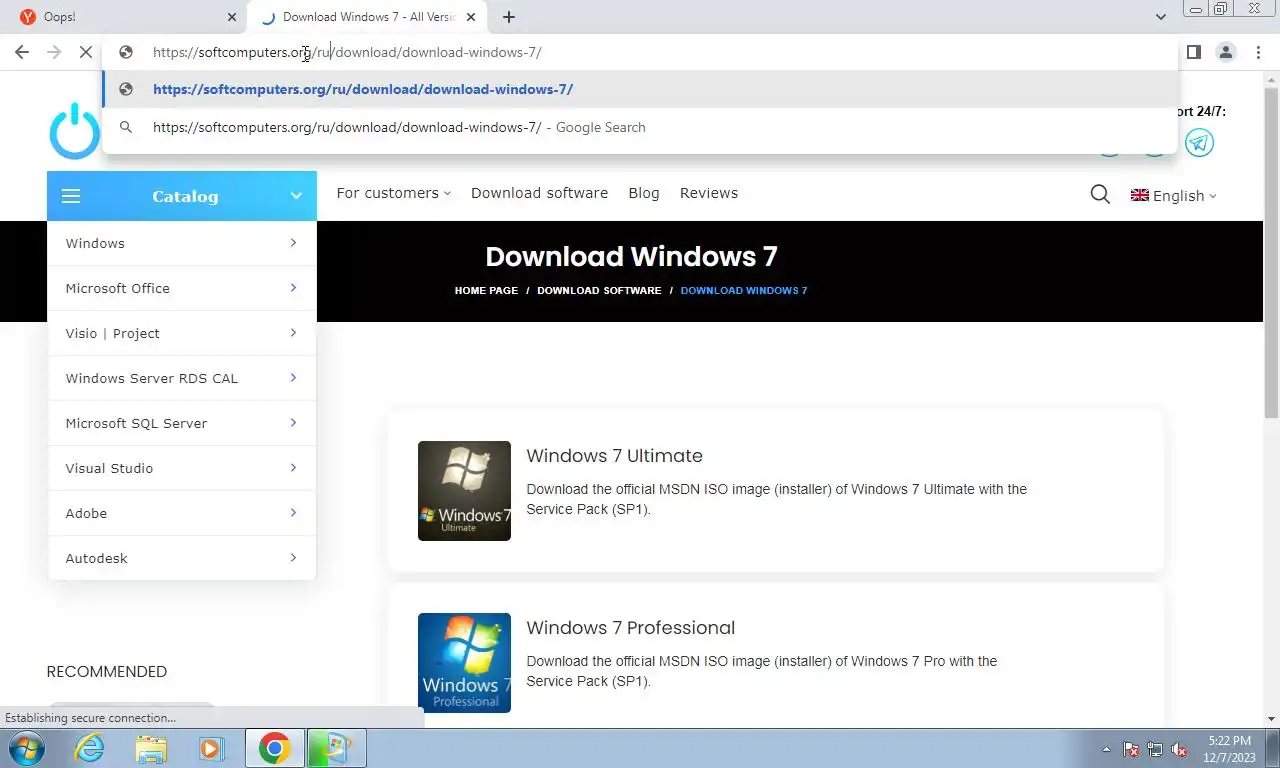Click the taskbar icon right of Chrome
This screenshot has width=1280, height=768.
click(x=336, y=748)
